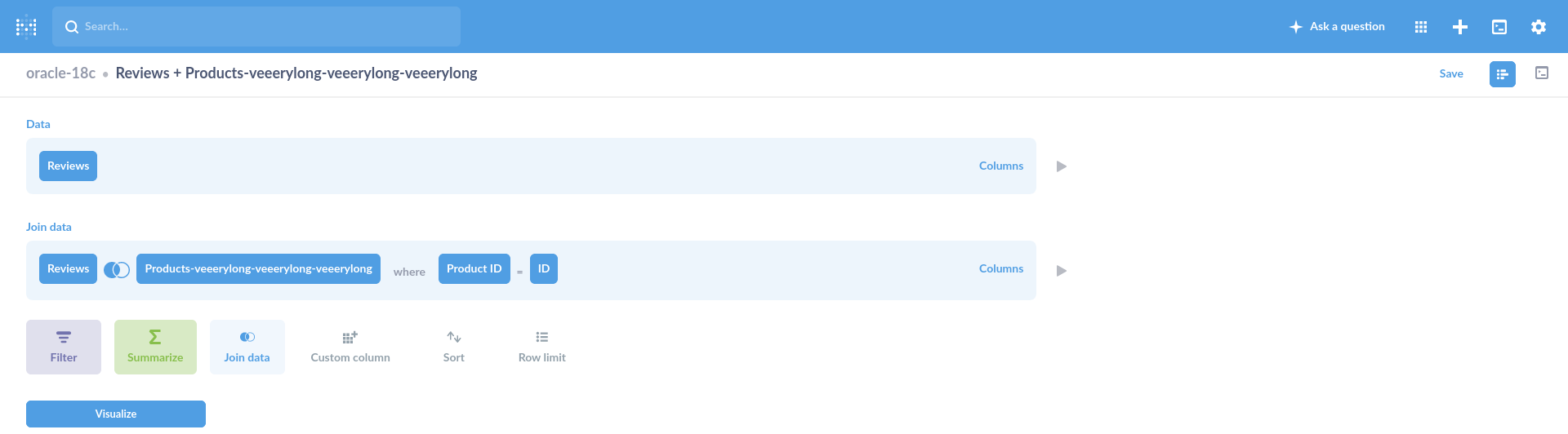Screen dimensions: 1568x434
Task: Click the Search input field
Action: pos(256,27)
